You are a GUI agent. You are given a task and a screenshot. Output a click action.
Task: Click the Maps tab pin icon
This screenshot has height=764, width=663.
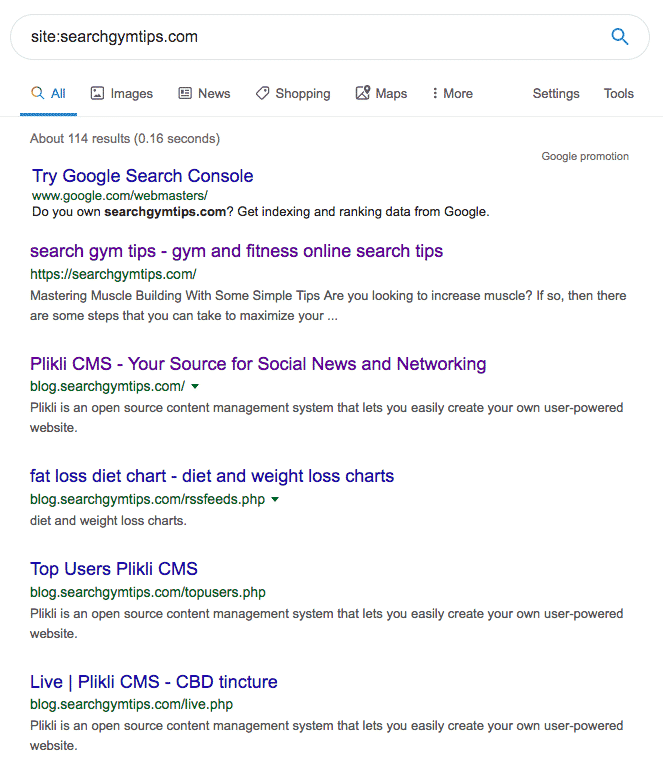tap(362, 93)
